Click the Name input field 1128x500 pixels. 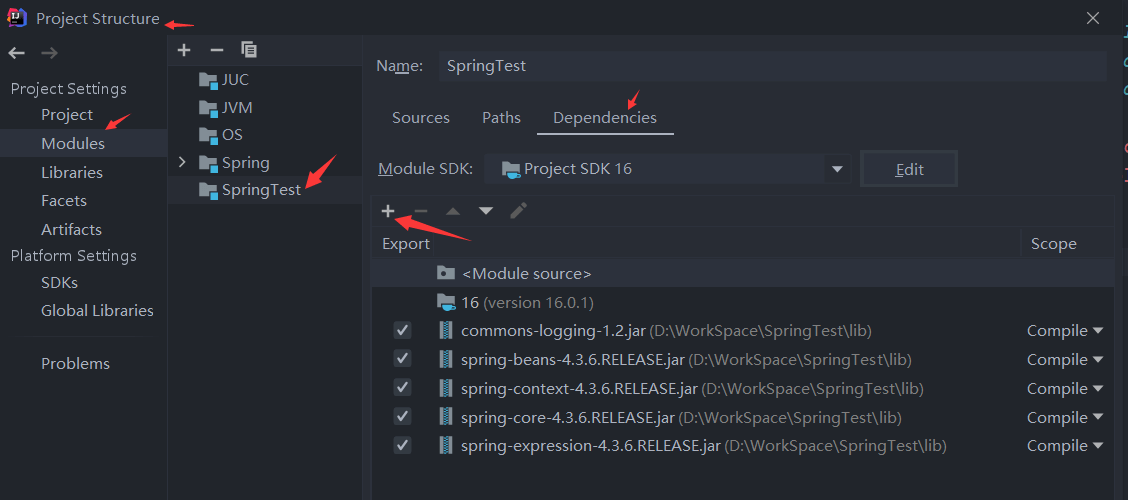pos(772,66)
